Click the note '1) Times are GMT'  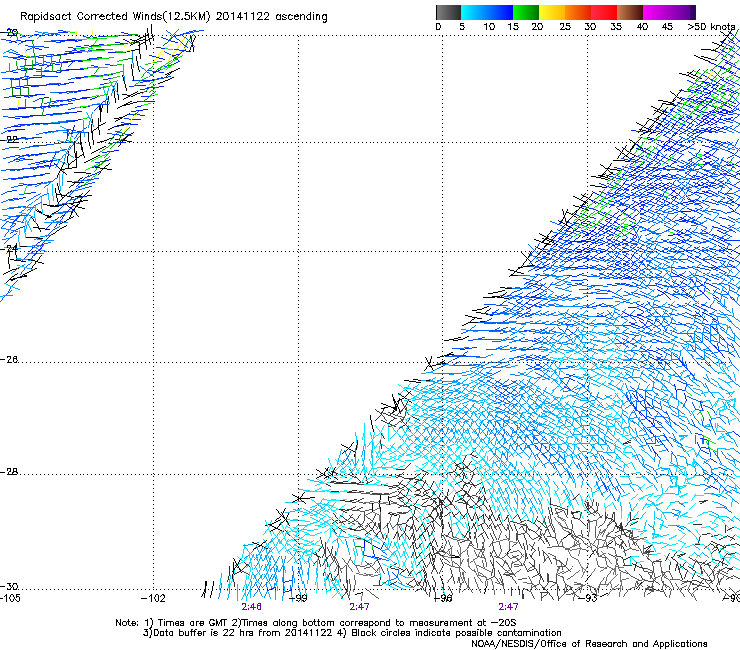click(186, 623)
